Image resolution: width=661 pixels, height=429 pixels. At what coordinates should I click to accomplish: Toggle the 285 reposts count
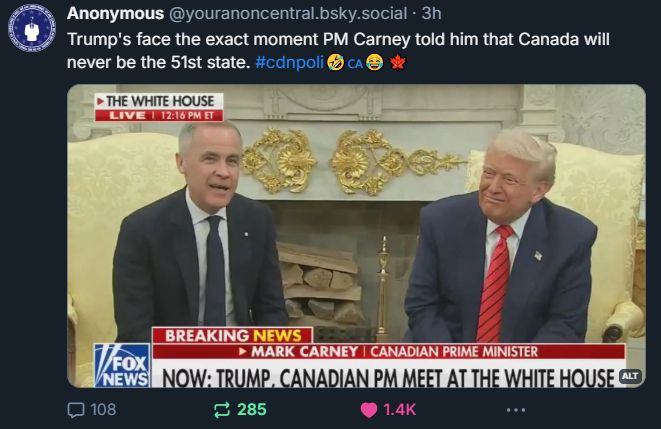[252, 410]
